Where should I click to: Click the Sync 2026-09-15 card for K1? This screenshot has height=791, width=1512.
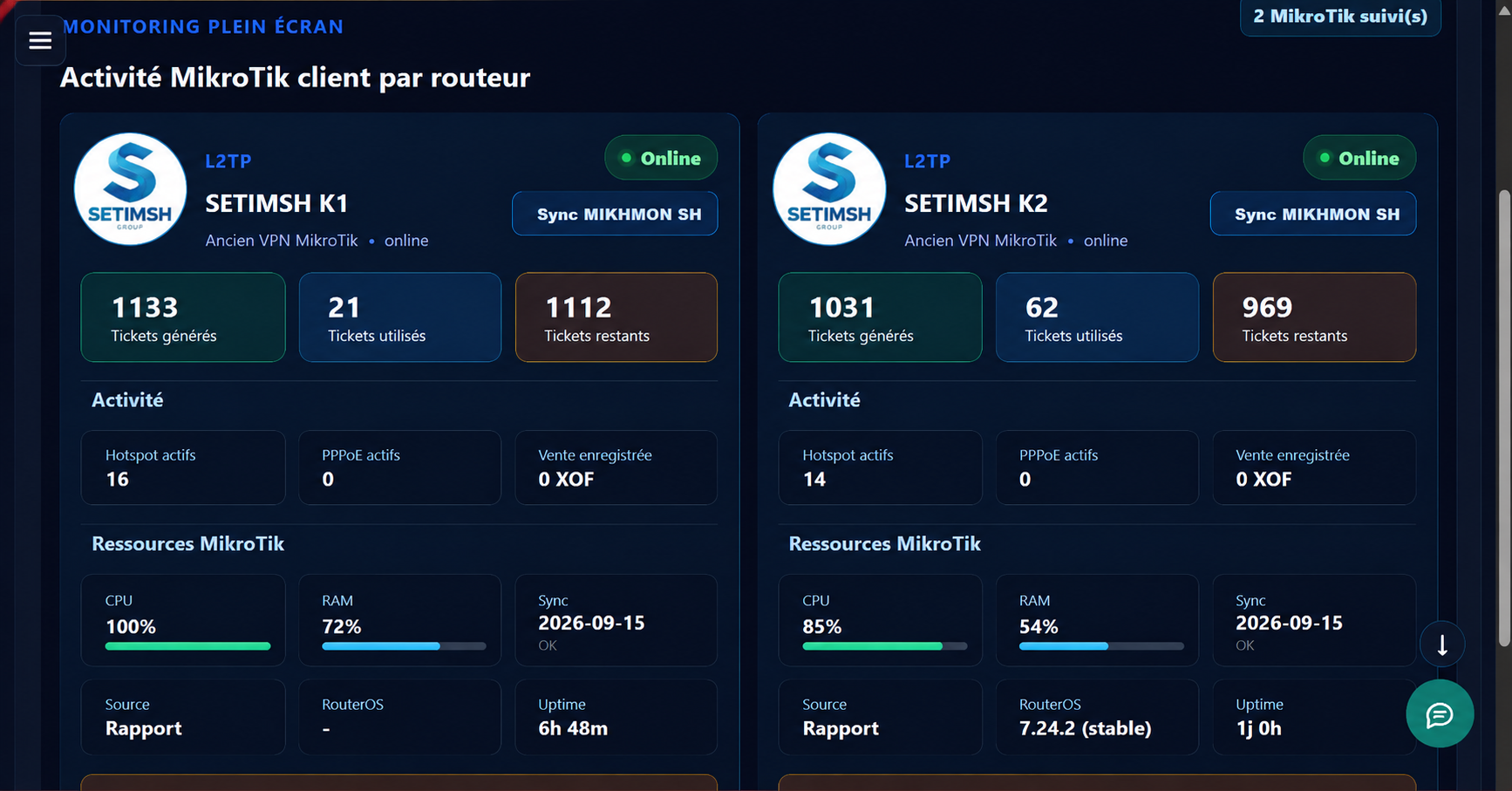[616, 620]
